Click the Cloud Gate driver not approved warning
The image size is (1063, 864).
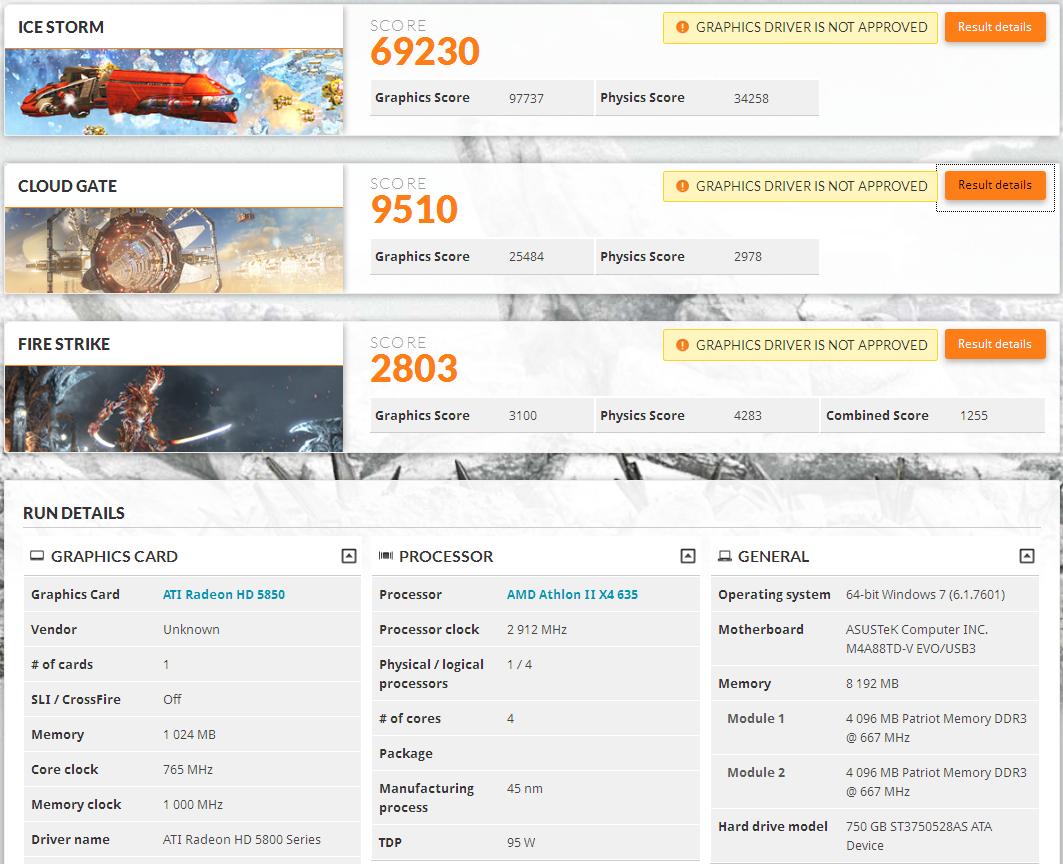[x=800, y=186]
